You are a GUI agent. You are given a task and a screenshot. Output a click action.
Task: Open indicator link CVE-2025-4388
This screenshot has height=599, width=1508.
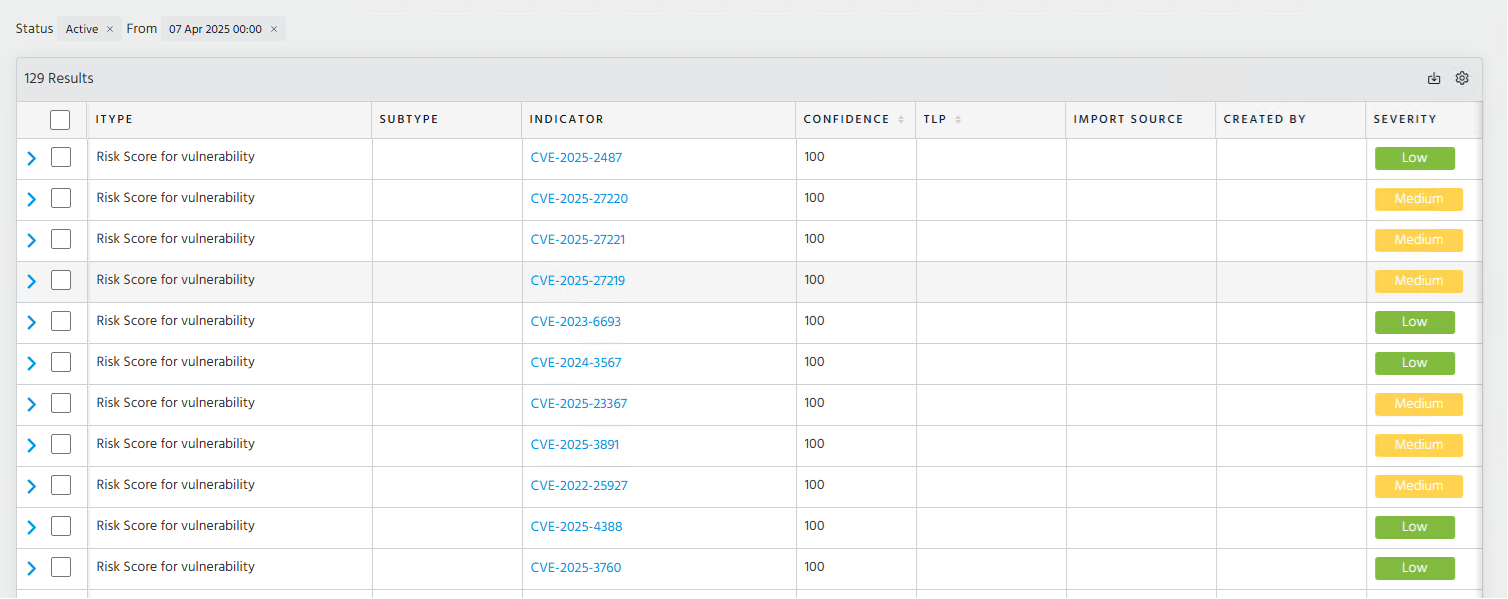click(576, 527)
